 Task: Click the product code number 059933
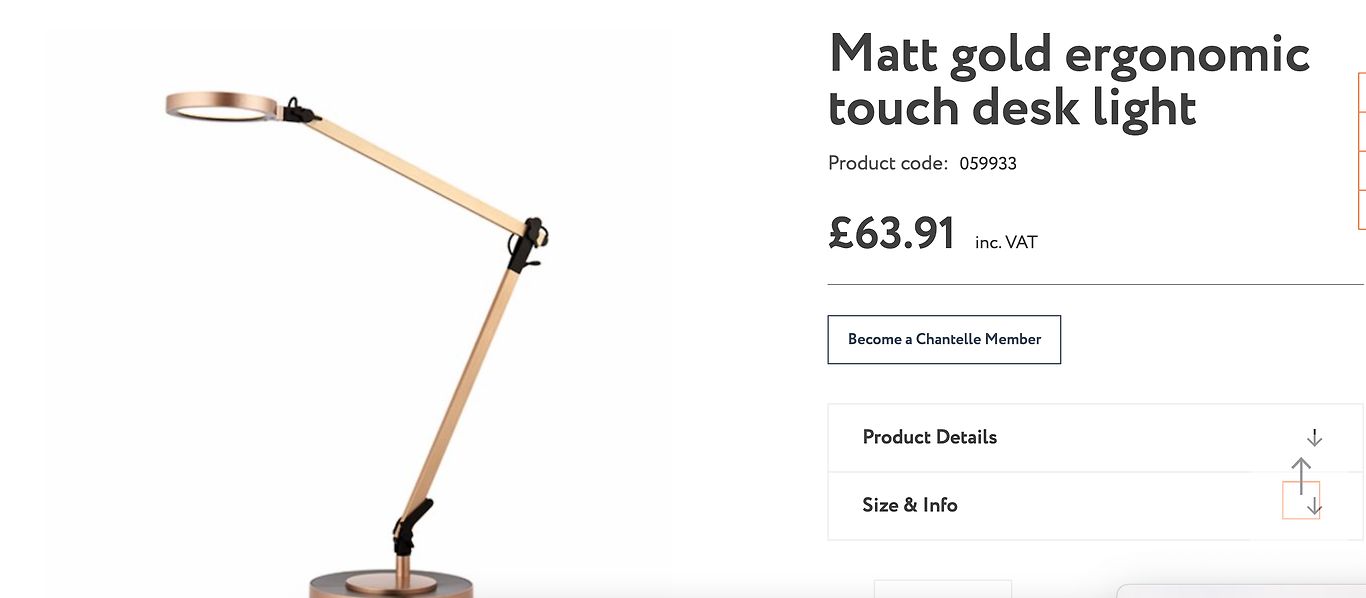pyautogui.click(x=988, y=163)
